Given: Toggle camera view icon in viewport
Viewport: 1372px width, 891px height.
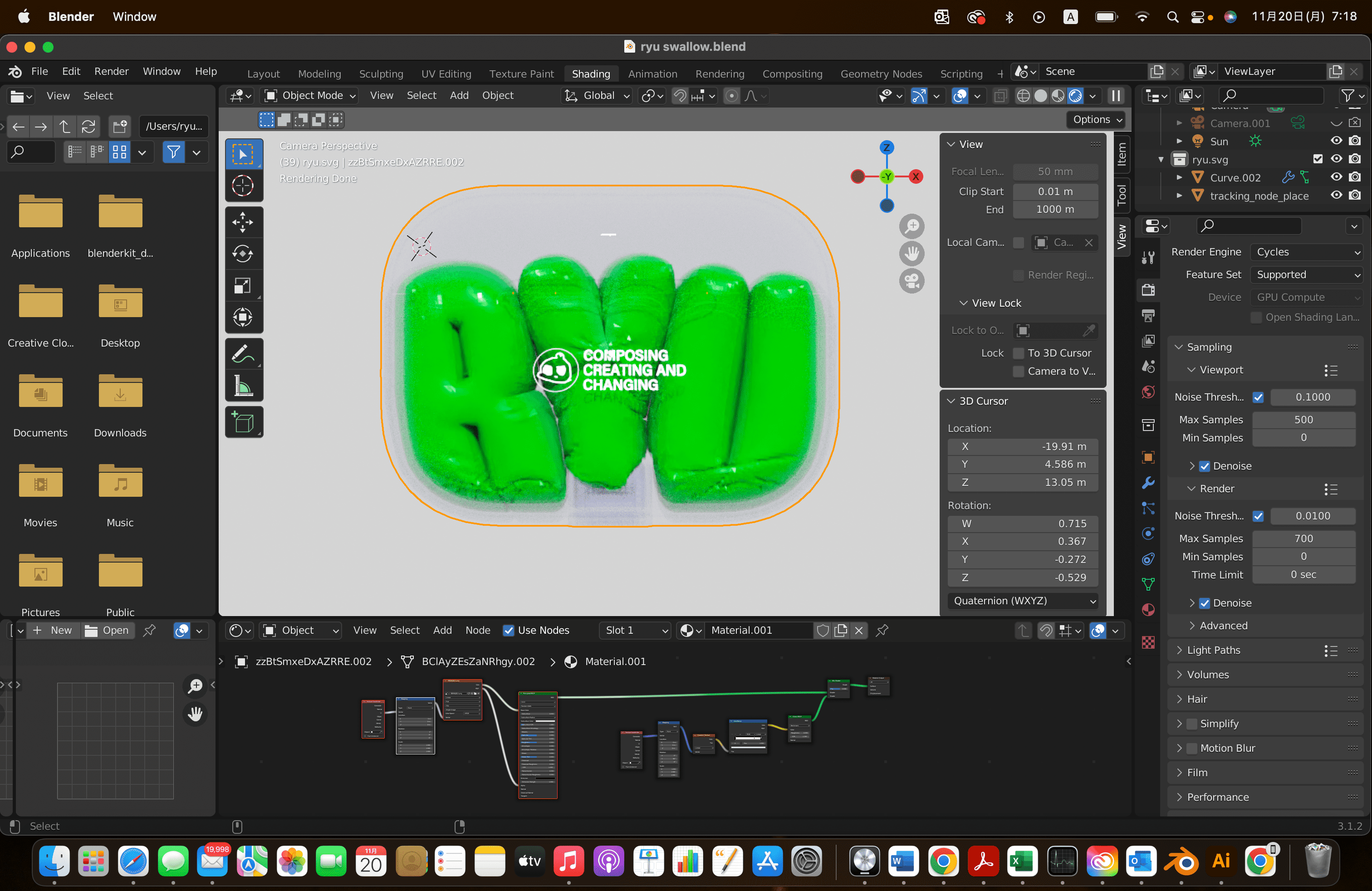Looking at the screenshot, I should coord(911,282).
